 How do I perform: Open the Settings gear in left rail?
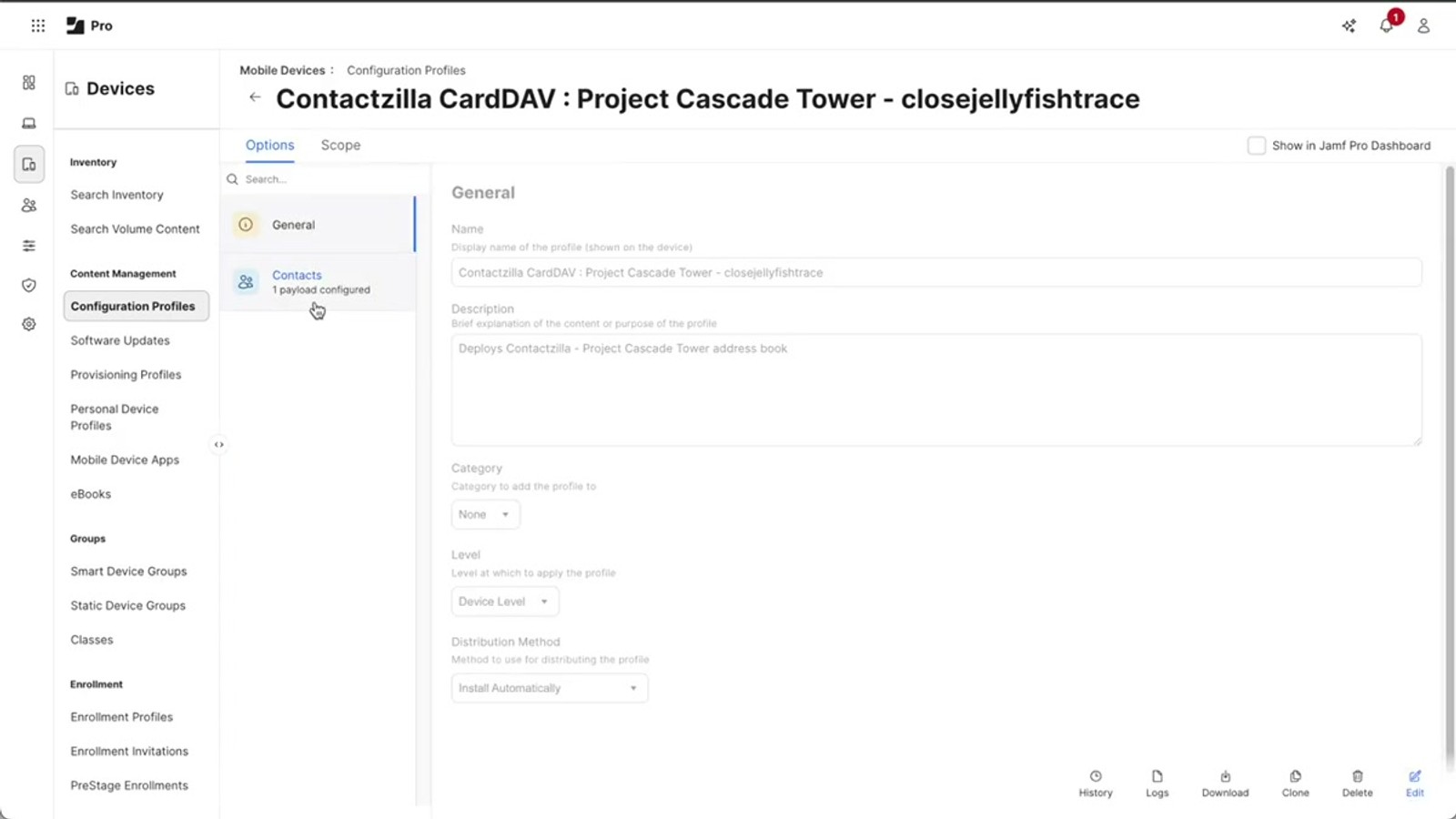(29, 324)
